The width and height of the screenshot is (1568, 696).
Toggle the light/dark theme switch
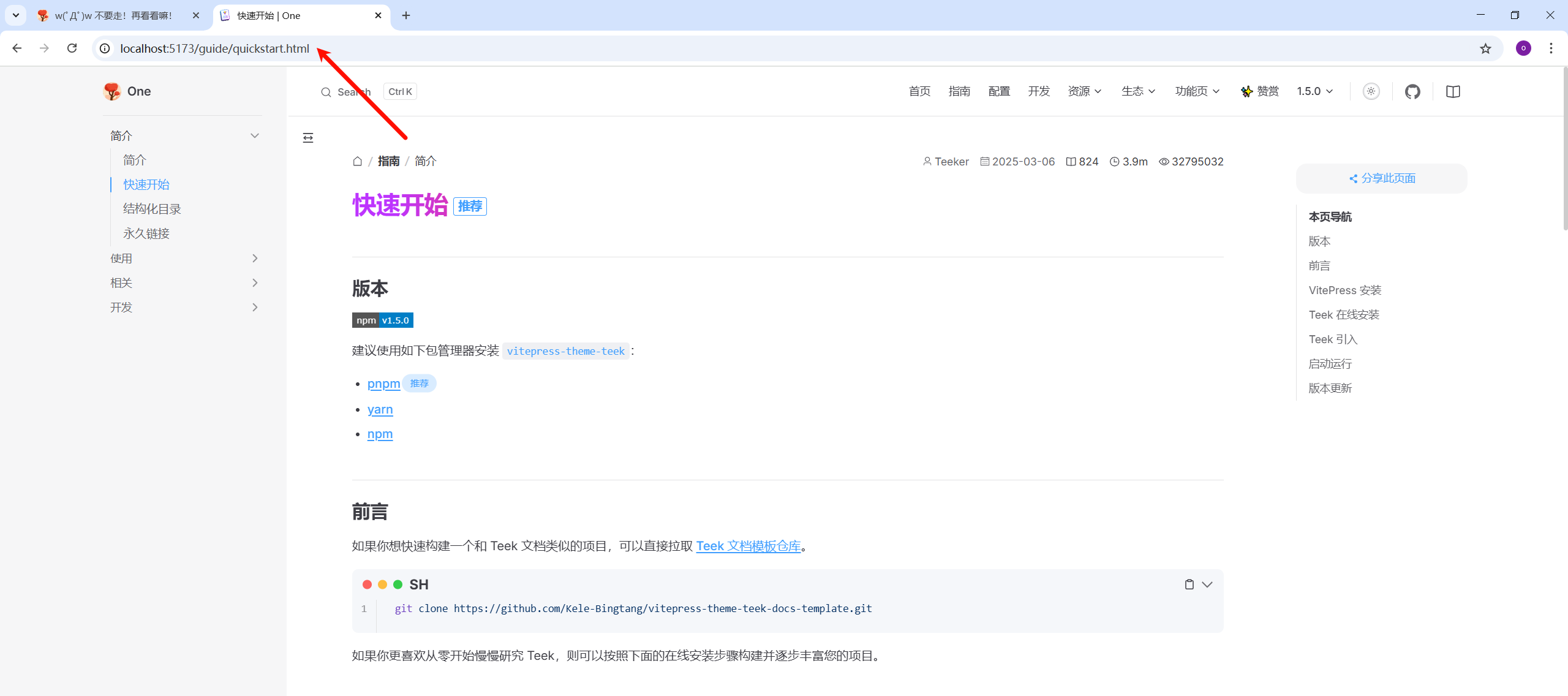(x=1371, y=92)
